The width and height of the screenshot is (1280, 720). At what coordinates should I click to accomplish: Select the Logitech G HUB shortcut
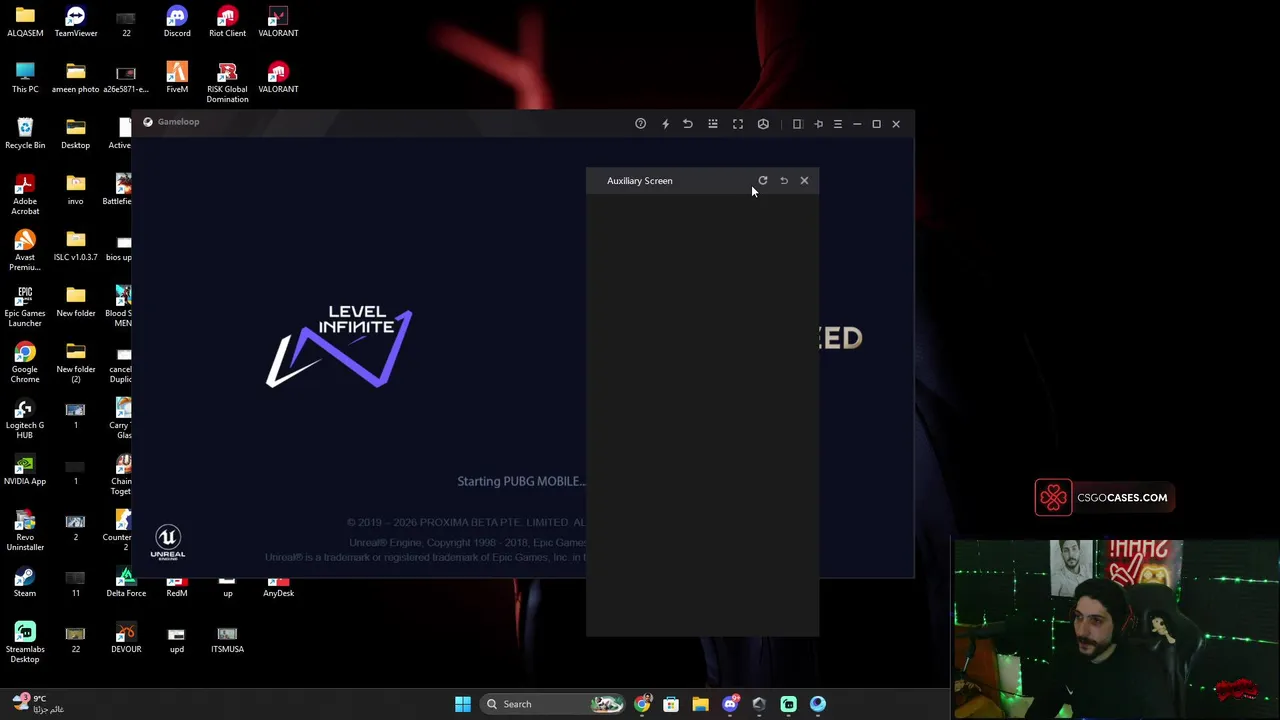(25, 419)
